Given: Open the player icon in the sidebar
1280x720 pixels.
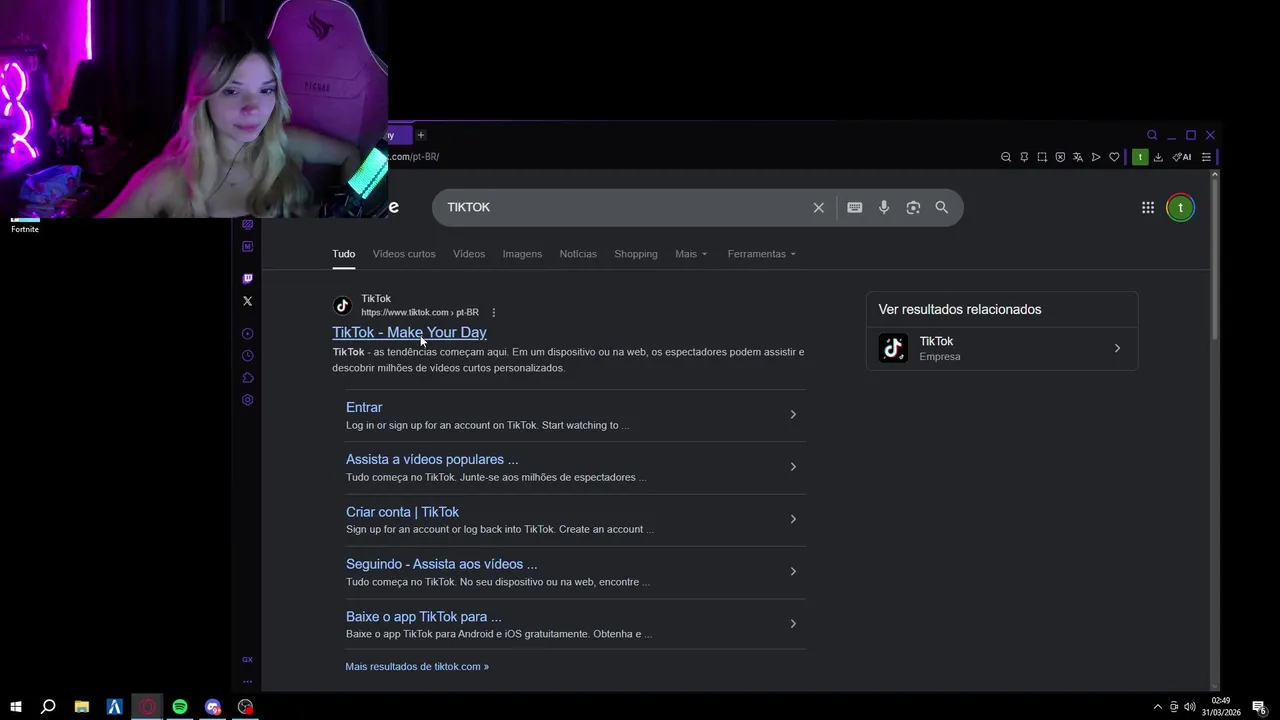Looking at the screenshot, I should point(248,334).
